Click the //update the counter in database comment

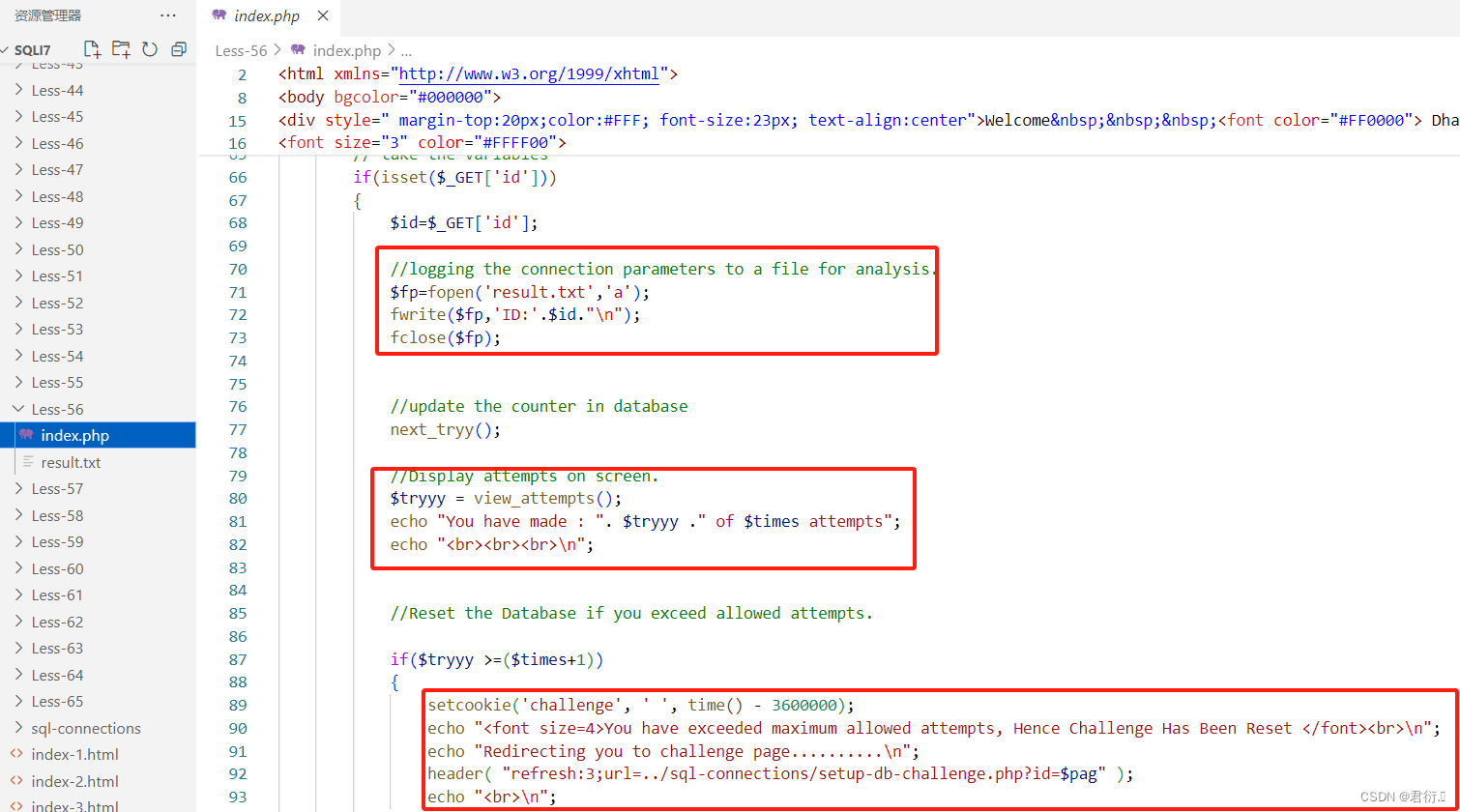540,406
